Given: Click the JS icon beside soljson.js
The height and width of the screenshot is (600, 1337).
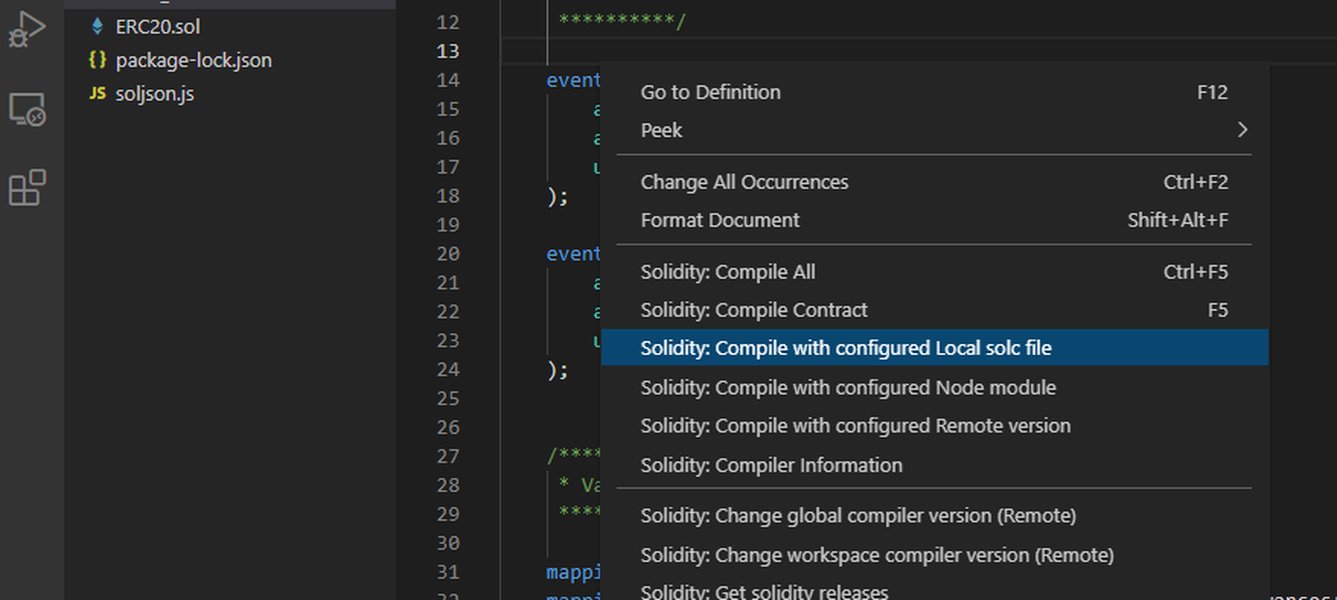Looking at the screenshot, I should coord(97,93).
